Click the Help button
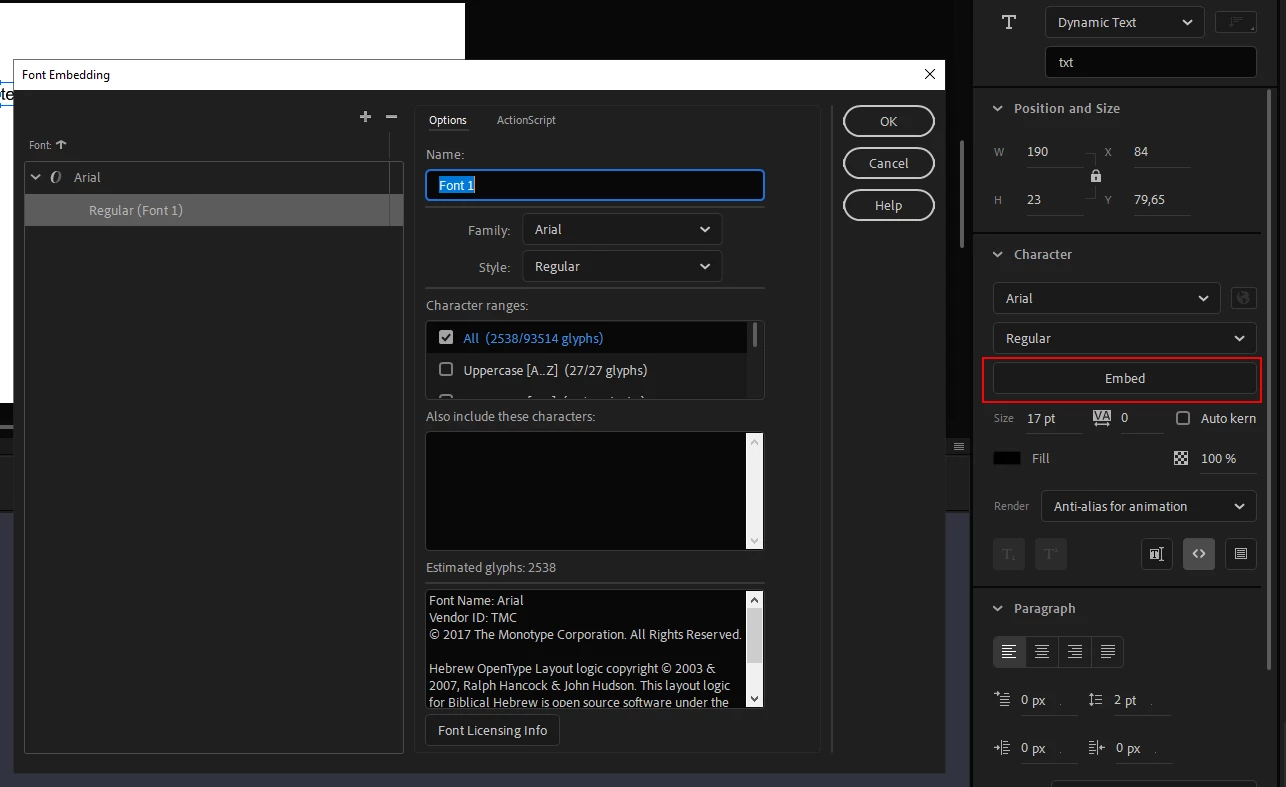 click(889, 205)
